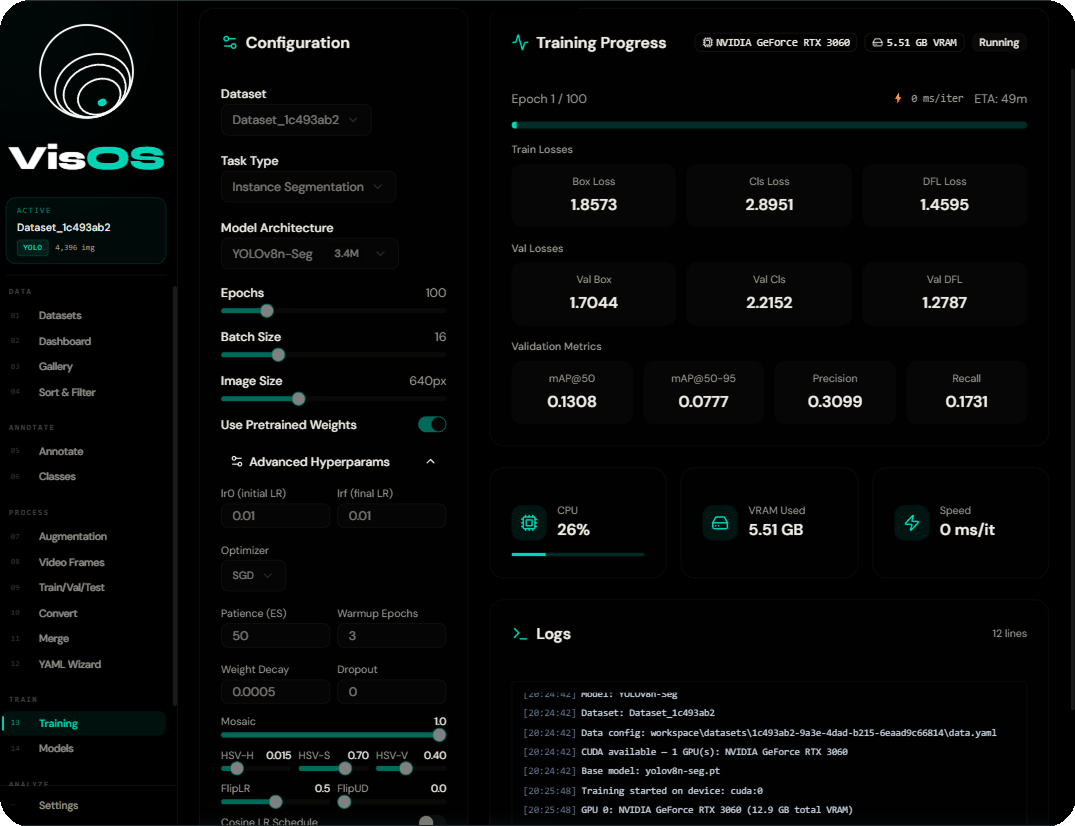Click the active Dataset_1c493ab2 card
This screenshot has height=826, width=1075.
[86, 230]
